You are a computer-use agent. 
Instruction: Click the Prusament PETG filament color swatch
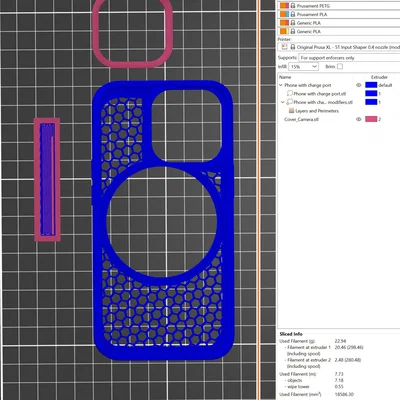click(284, 6)
